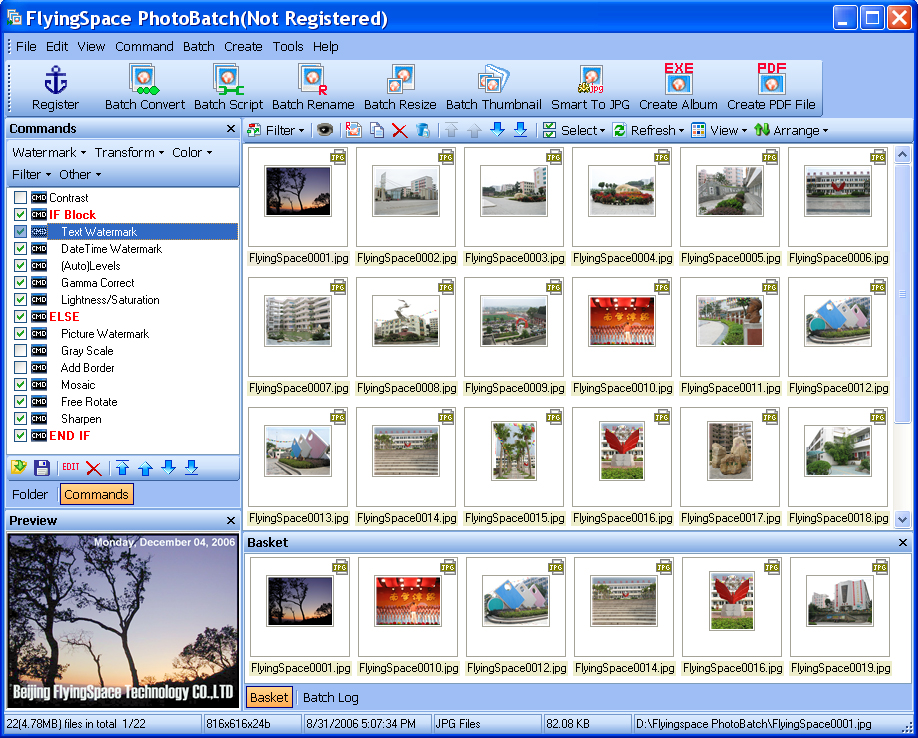This screenshot has height=738, width=918.
Task: Click the recycle bin icon in file toolbar
Action: point(423,130)
